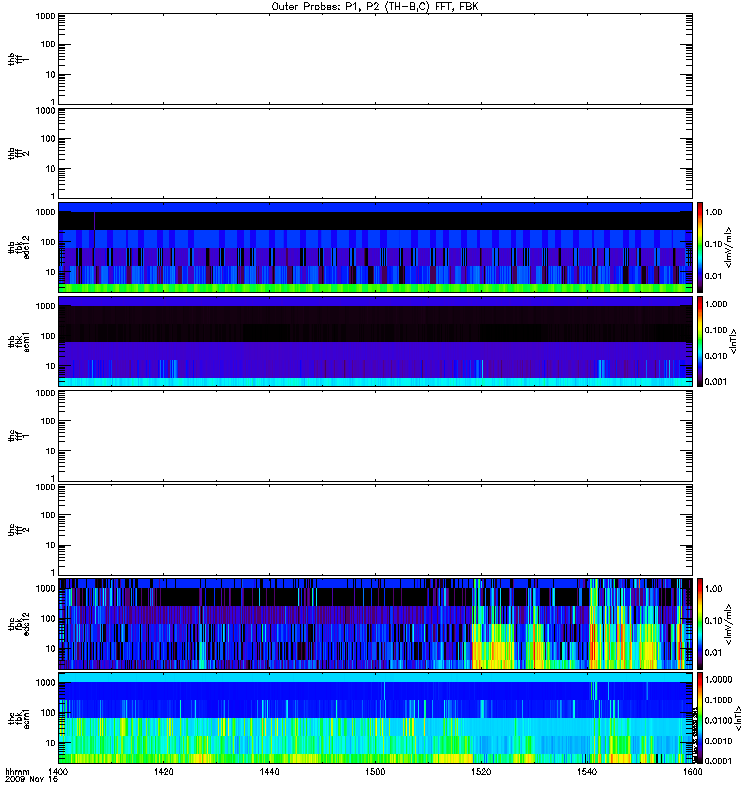750x800 pixels.
Task: Click the 10 tick label of thc fff 2
Action: (x=50, y=545)
